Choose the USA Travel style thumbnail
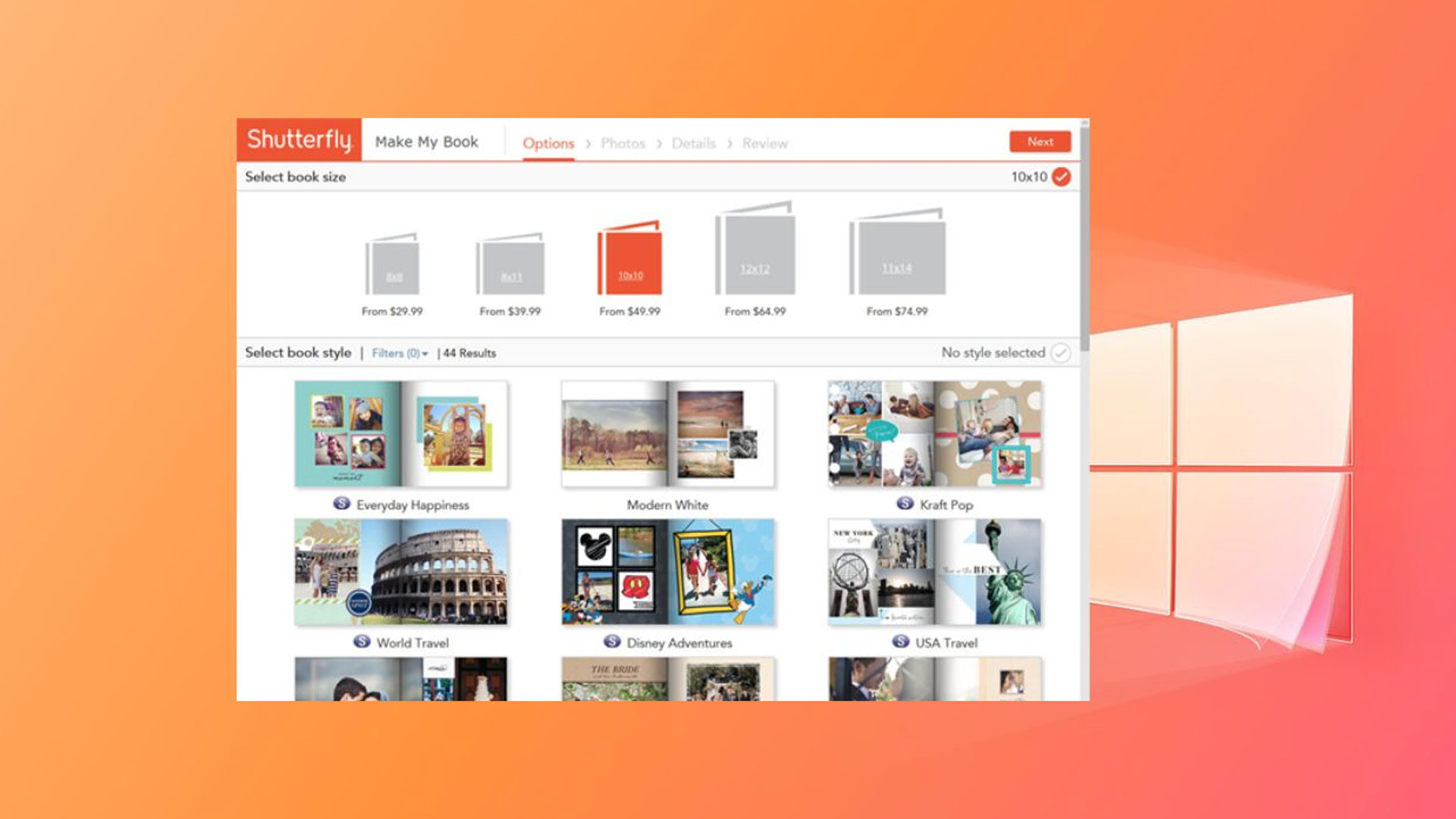The image size is (1456, 819). tap(935, 572)
